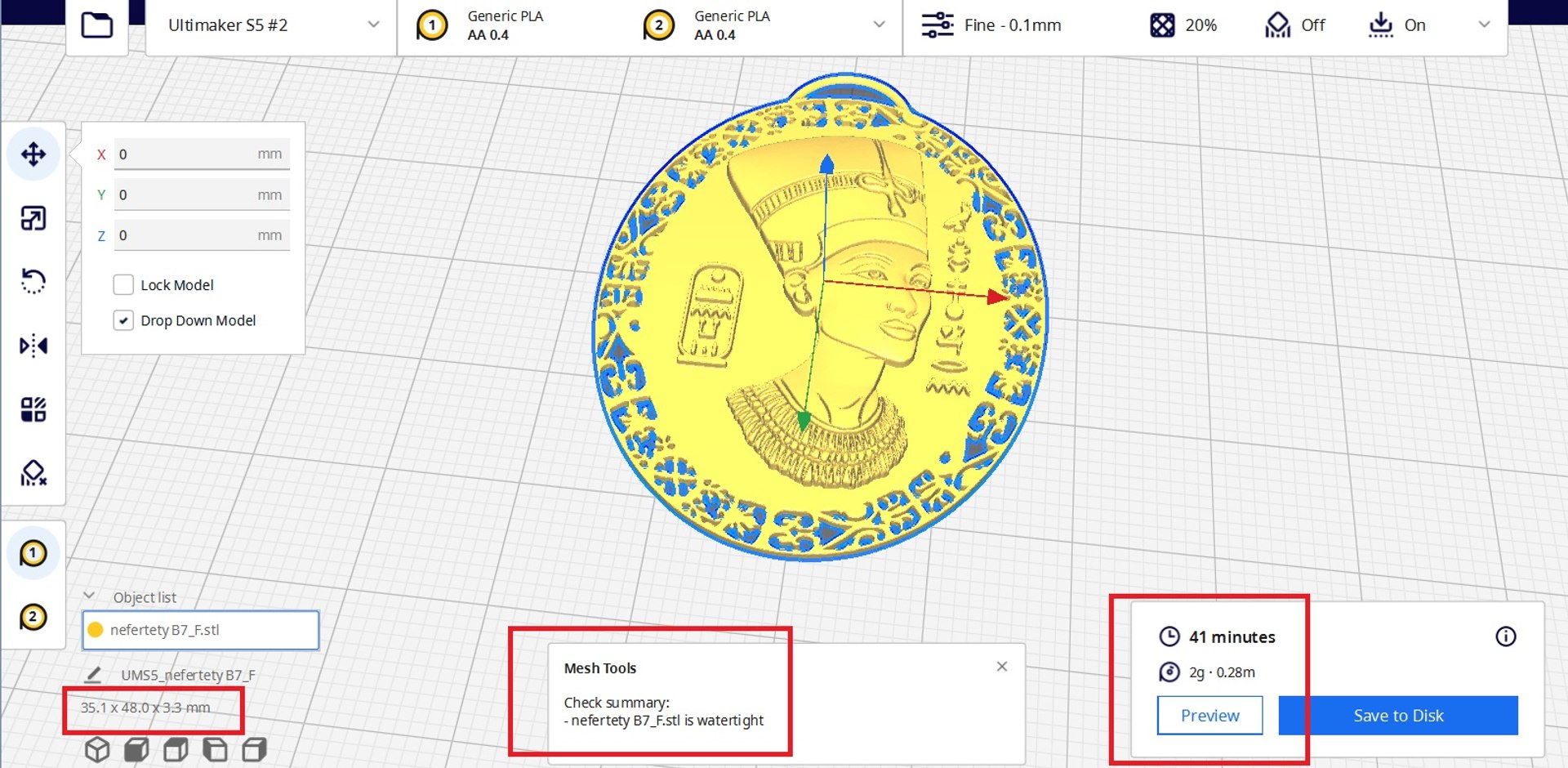The width and height of the screenshot is (1568, 768).
Task: Click the clock print-time icon
Action: (1169, 636)
